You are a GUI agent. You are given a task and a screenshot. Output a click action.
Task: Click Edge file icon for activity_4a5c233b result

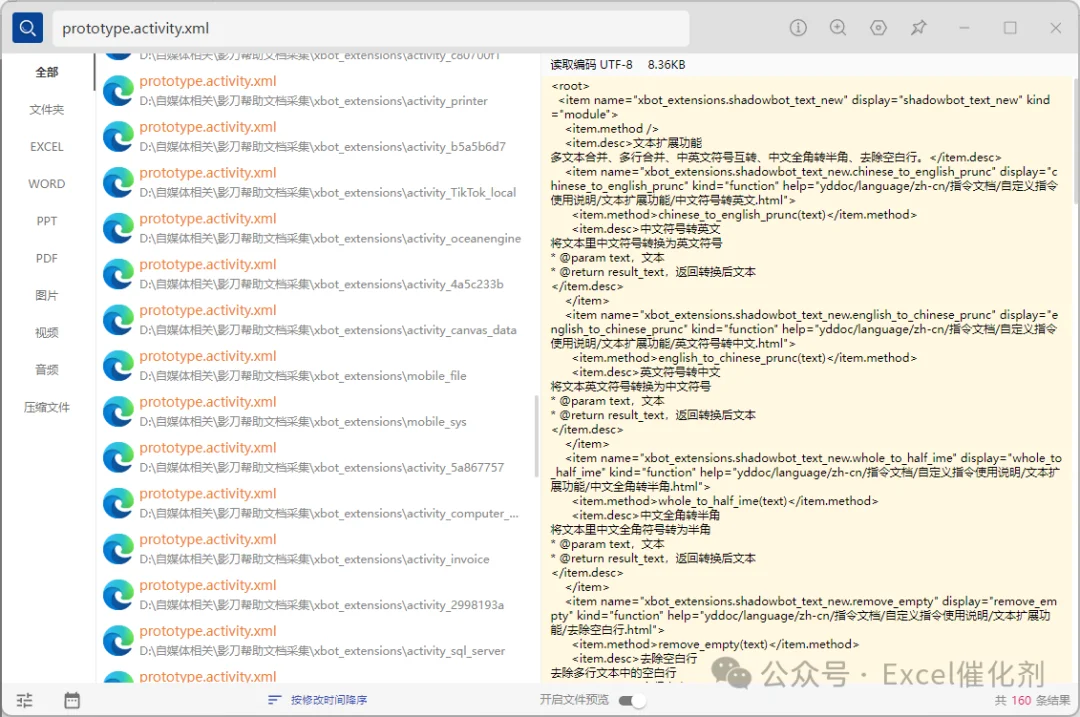pyautogui.click(x=118, y=274)
